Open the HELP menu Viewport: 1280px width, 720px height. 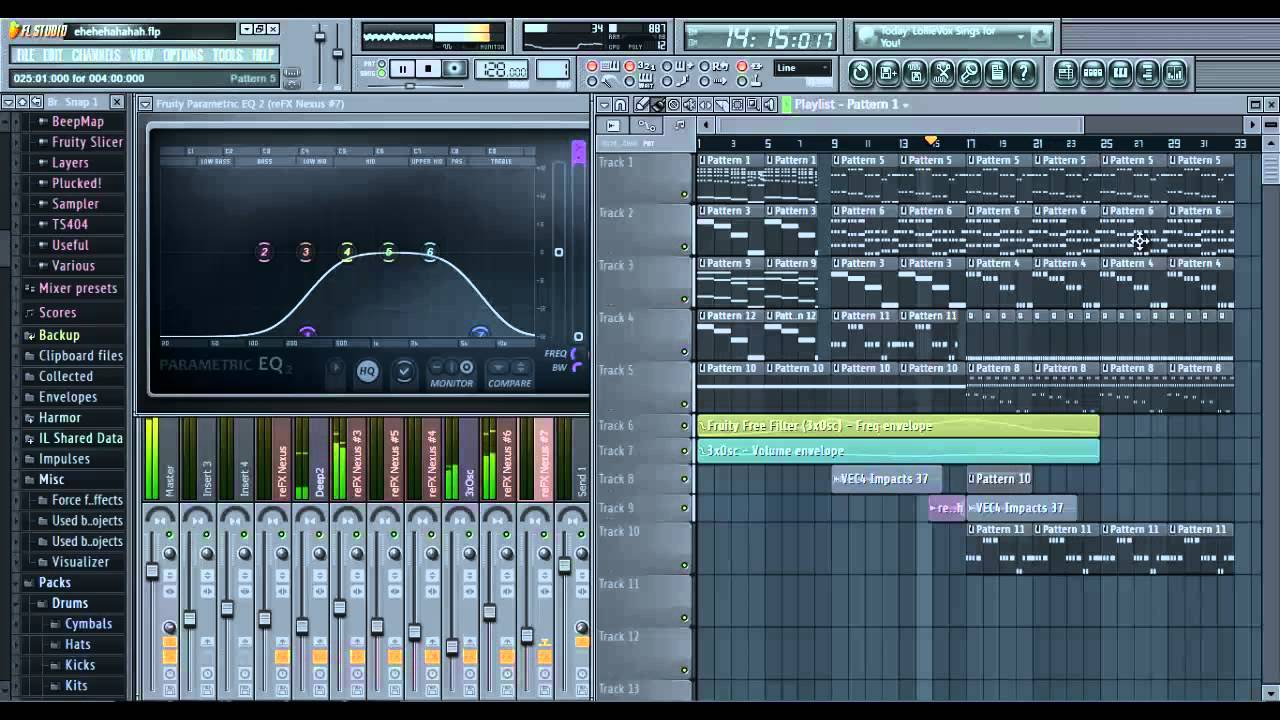(x=263, y=55)
